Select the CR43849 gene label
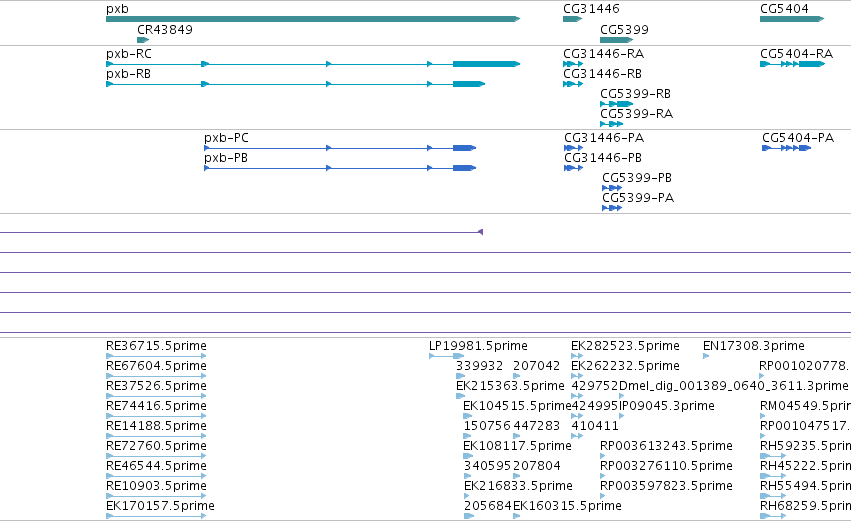This screenshot has height=521, width=851. click(164, 30)
